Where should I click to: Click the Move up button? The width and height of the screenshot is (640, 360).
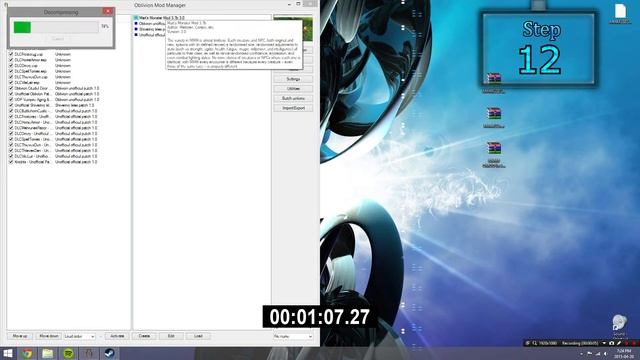20,336
